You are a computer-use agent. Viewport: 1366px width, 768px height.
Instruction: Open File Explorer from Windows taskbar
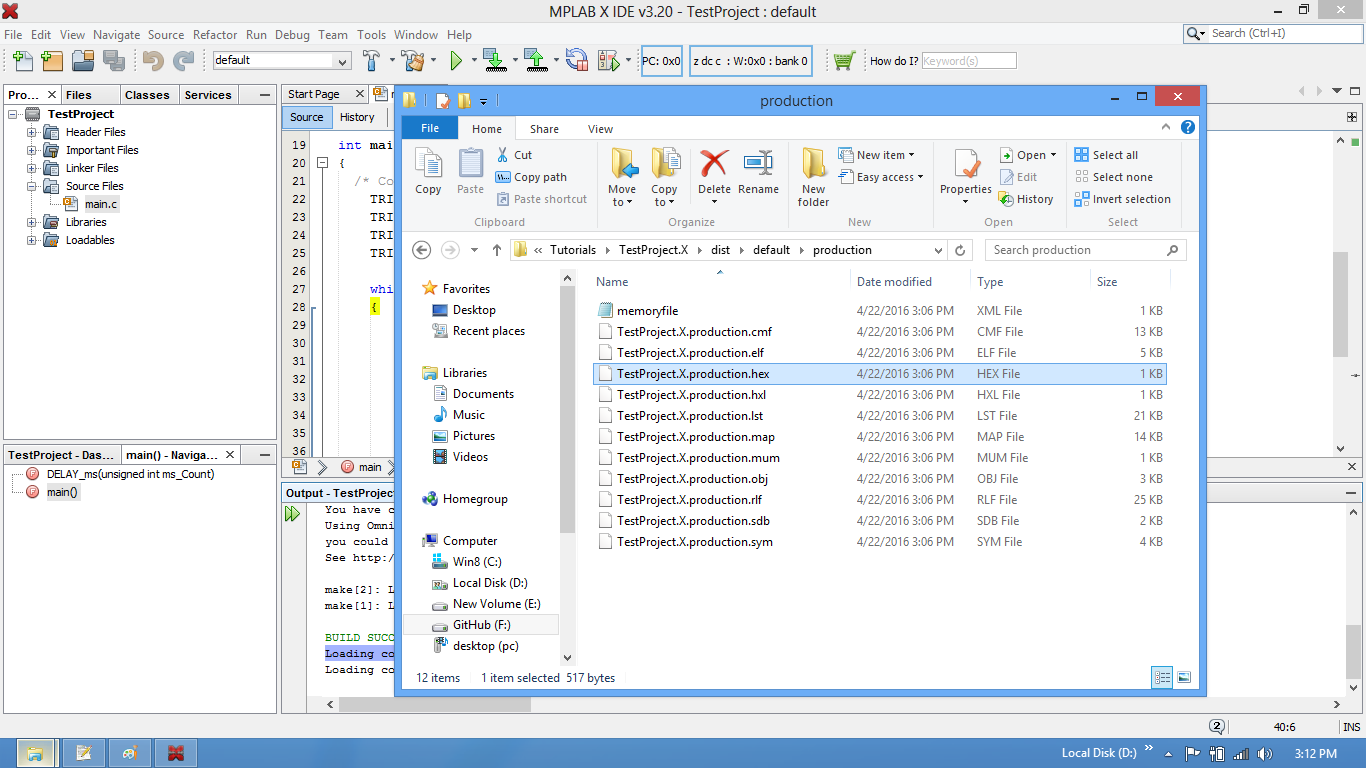point(34,753)
